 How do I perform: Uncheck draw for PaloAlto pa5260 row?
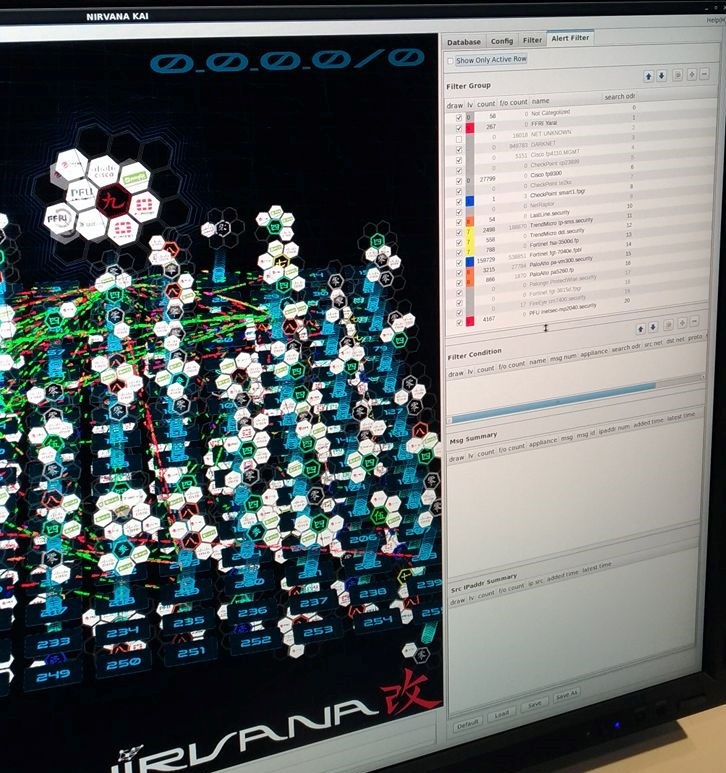point(459,282)
